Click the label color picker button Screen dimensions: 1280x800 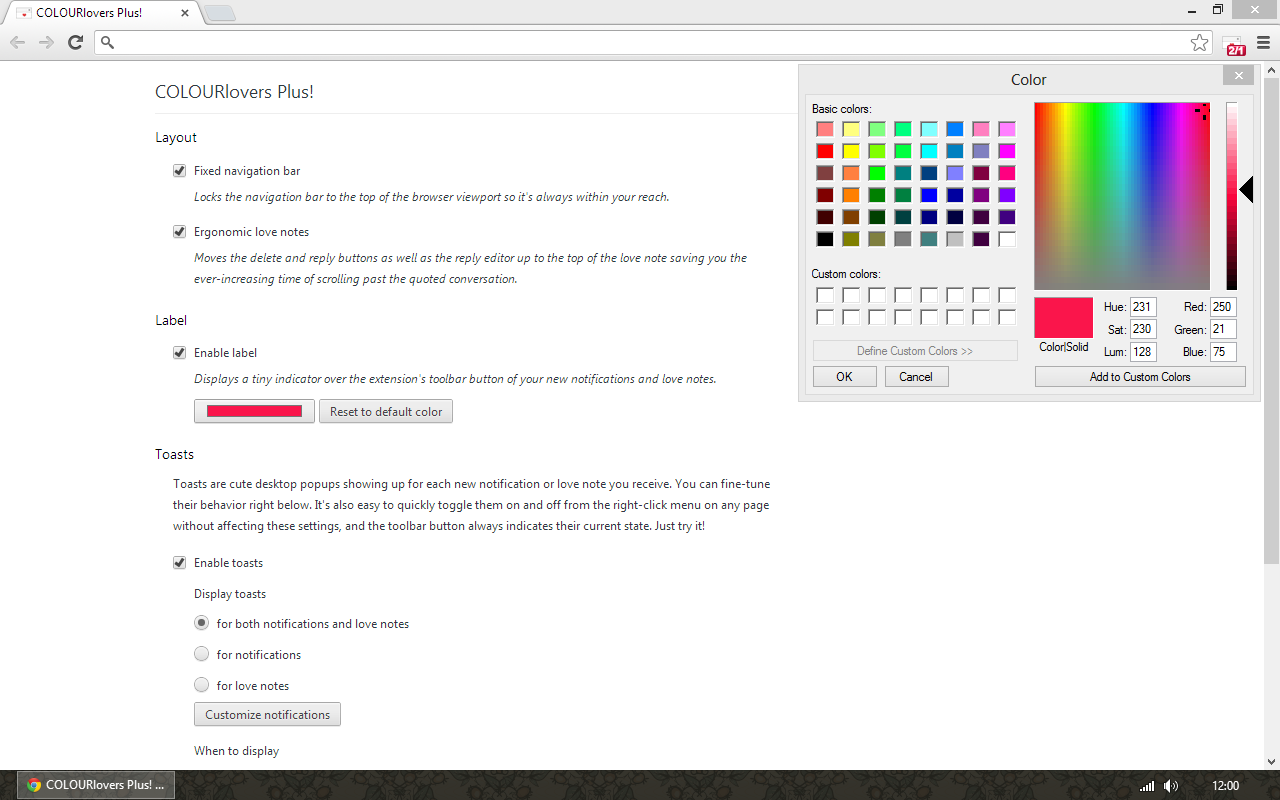[254, 411]
